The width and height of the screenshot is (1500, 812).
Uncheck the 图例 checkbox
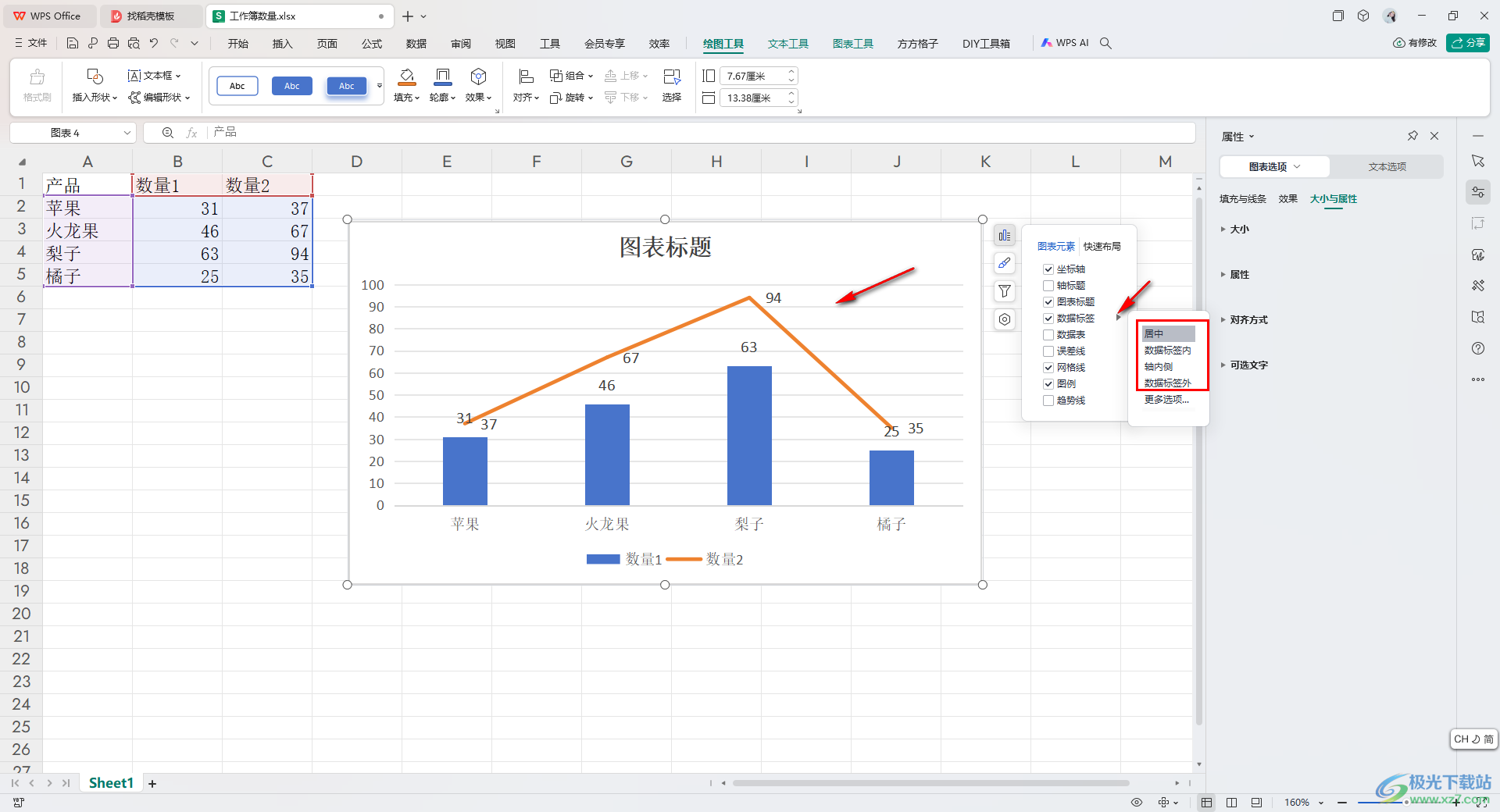pyautogui.click(x=1048, y=384)
